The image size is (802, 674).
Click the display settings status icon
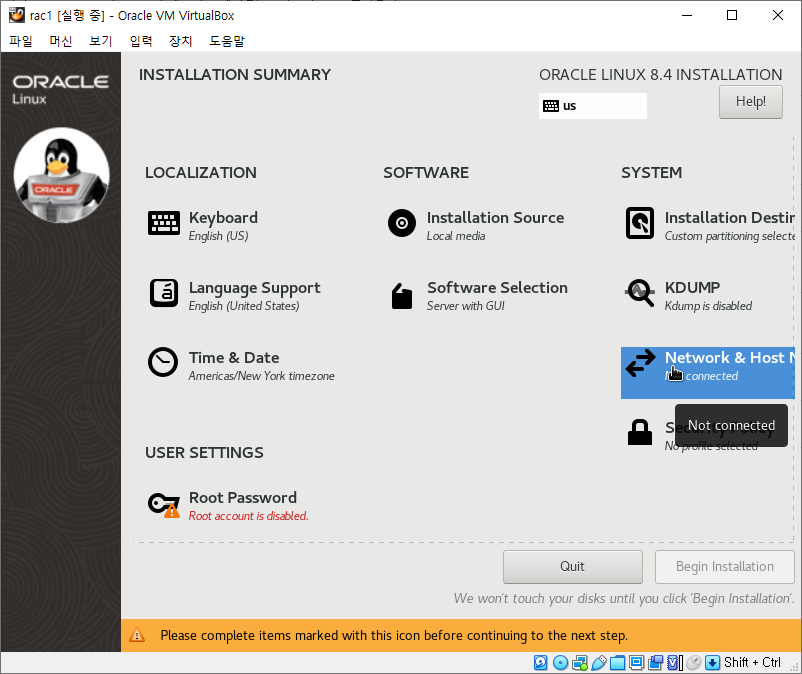click(636, 663)
